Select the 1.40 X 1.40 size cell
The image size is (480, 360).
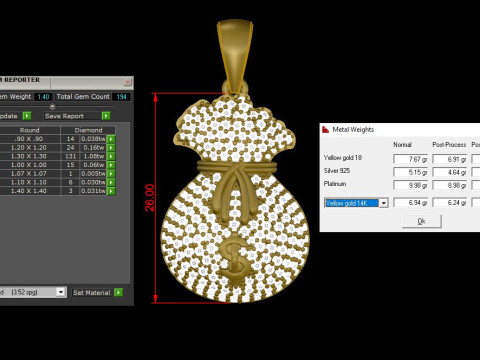29,191
